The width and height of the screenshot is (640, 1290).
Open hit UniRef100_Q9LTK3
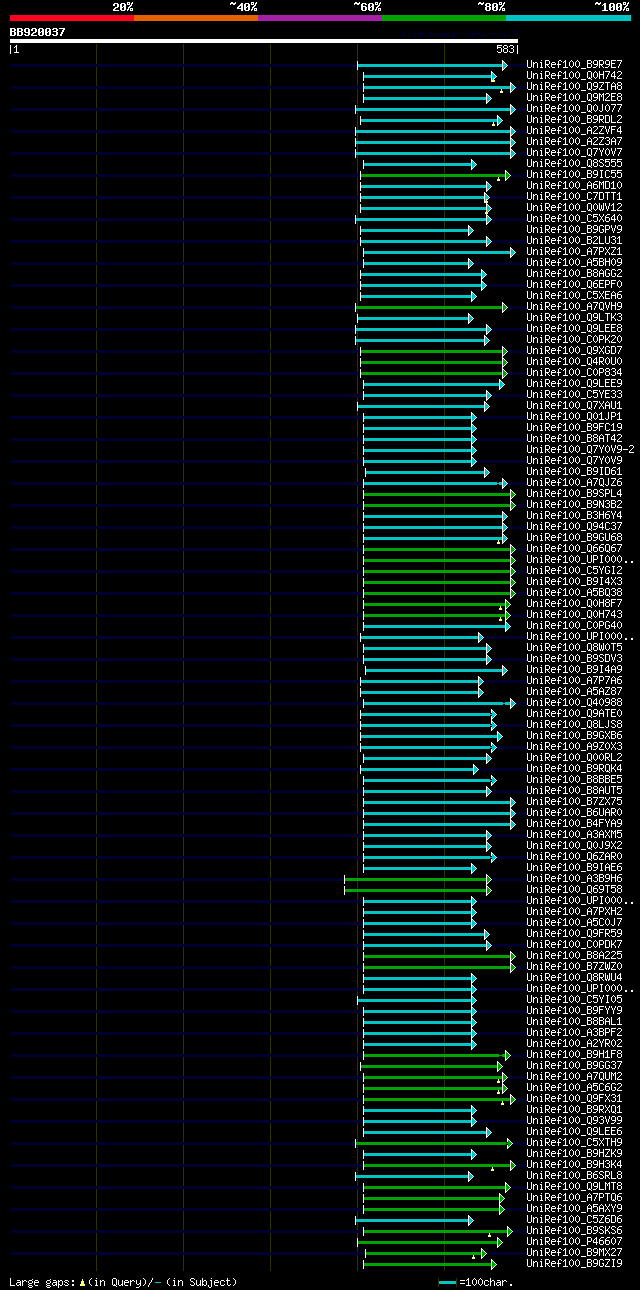[574, 317]
